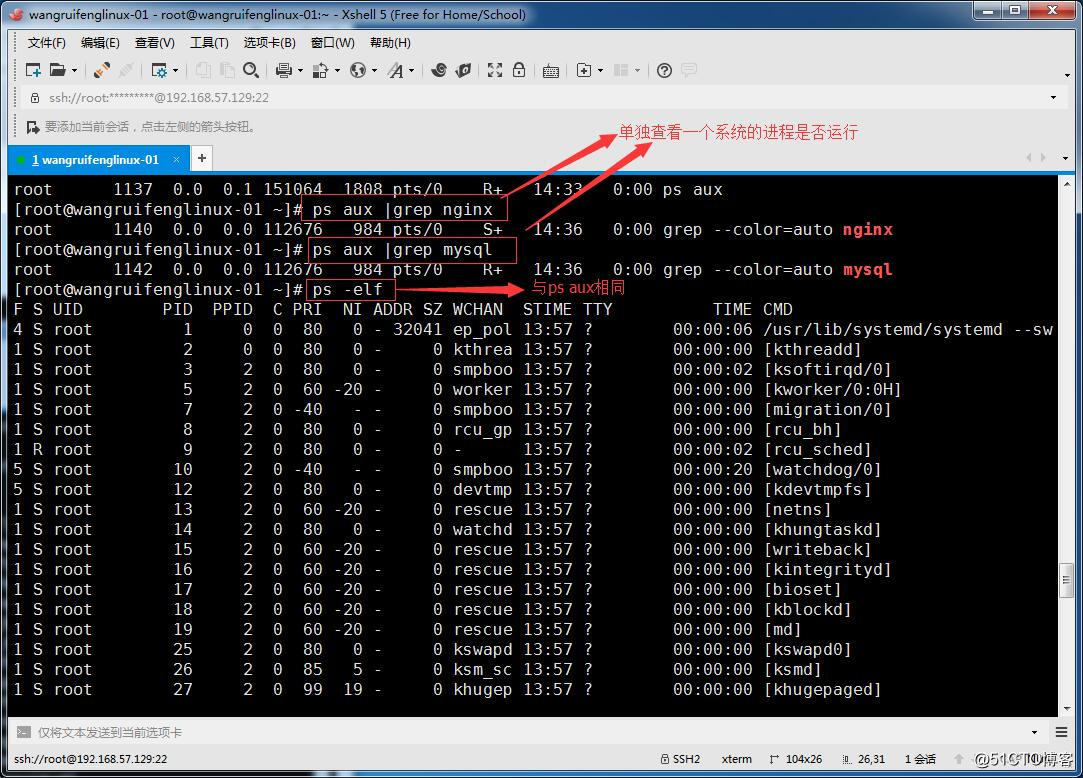The height and width of the screenshot is (778, 1083).
Task: Click SSH2 in the status bar
Action: 680,759
